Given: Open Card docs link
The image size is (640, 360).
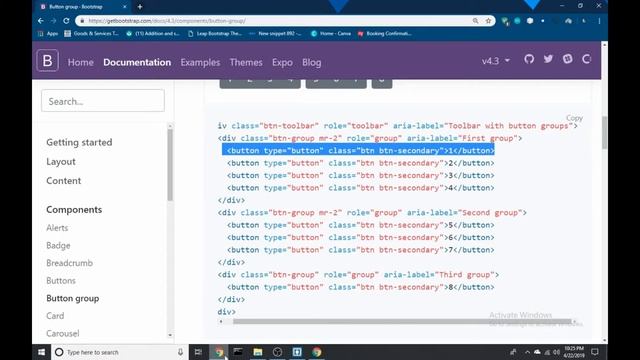Looking at the screenshot, I should pyautogui.click(x=55, y=316).
